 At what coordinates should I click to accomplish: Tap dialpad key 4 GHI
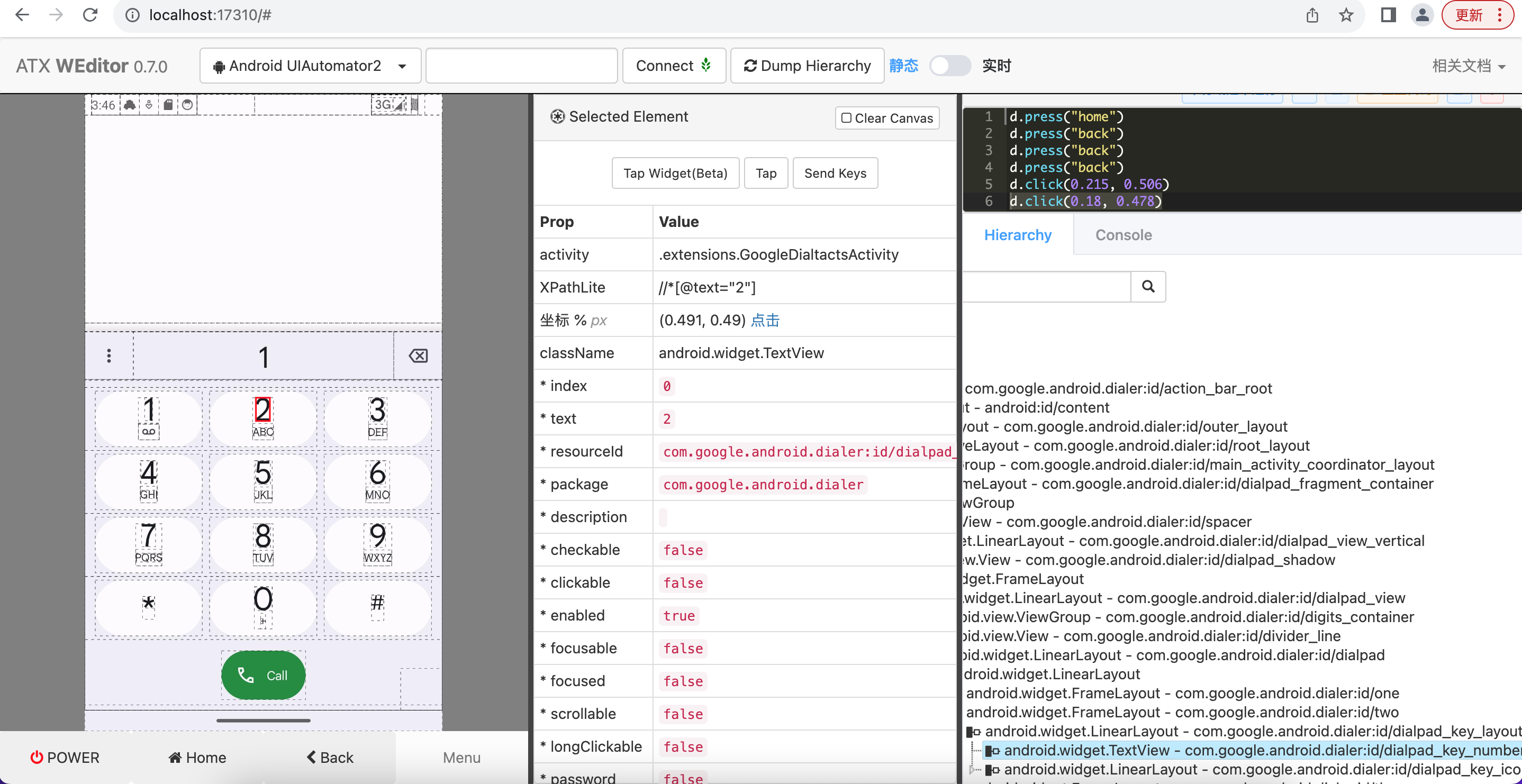pyautogui.click(x=148, y=481)
